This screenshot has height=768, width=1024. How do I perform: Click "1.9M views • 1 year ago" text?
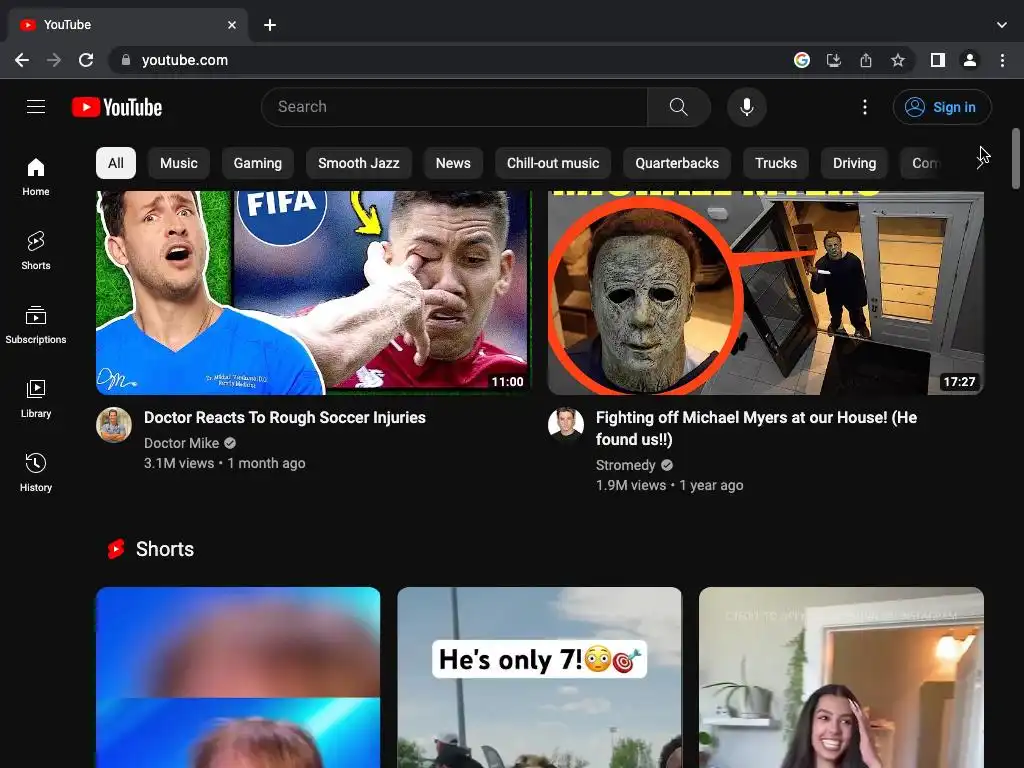point(669,485)
